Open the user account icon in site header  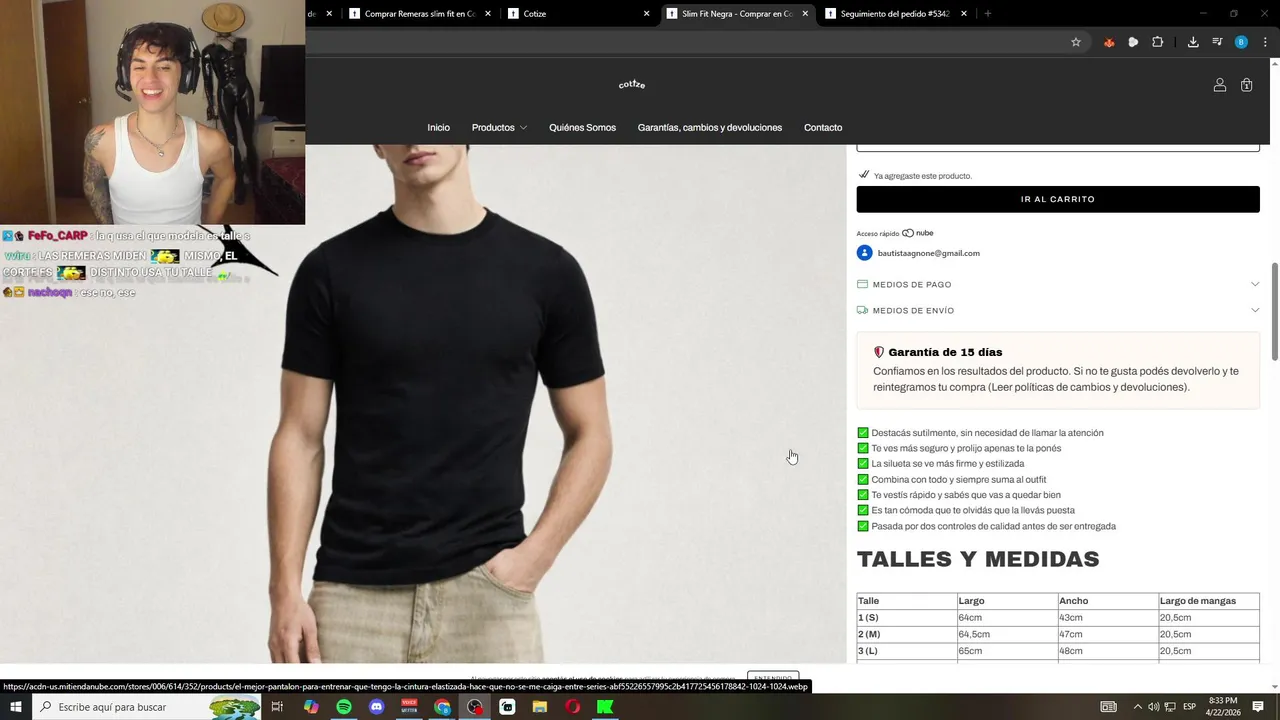[1219, 85]
